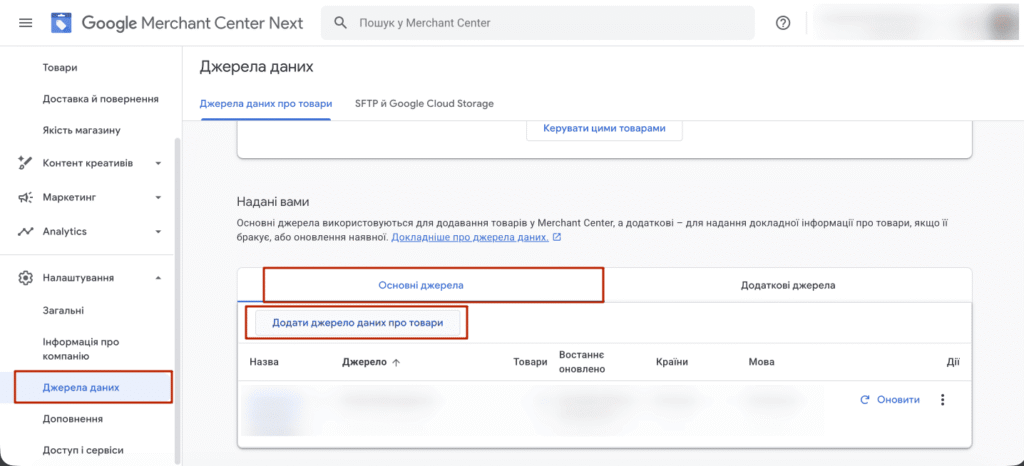
Task: Open Докладніше про джерела даних link
Action: (470, 238)
